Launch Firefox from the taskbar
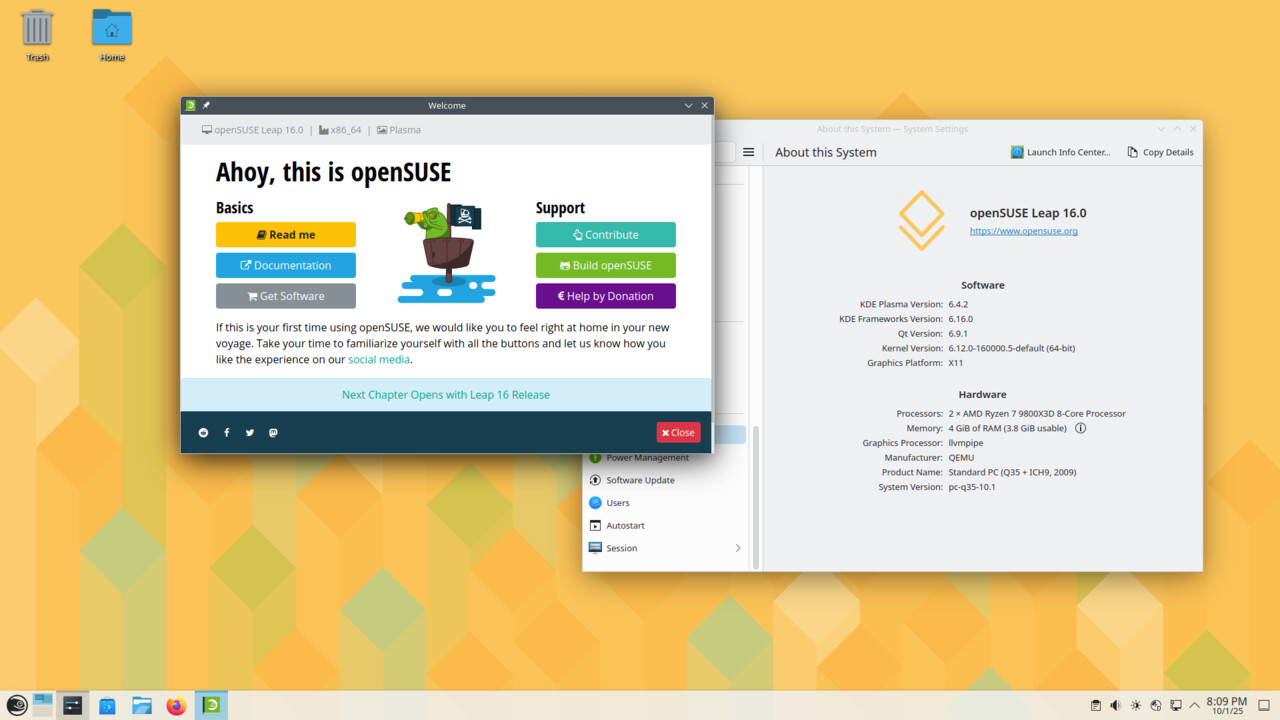Viewport: 1280px width, 720px height. tap(176, 706)
